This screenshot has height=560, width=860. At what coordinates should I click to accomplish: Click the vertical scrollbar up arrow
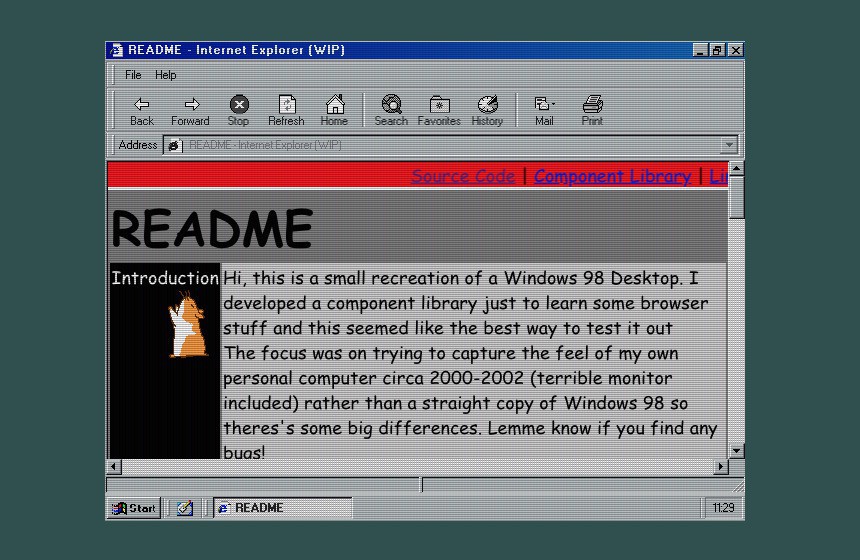tap(737, 169)
